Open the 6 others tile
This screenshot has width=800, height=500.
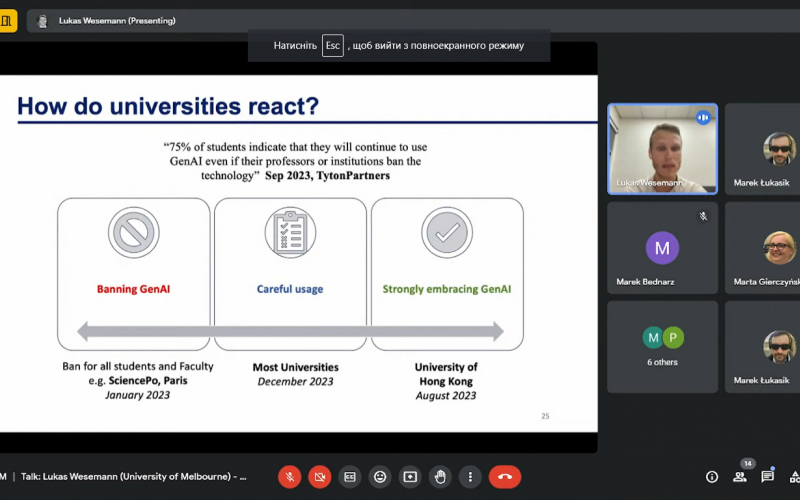(662, 347)
